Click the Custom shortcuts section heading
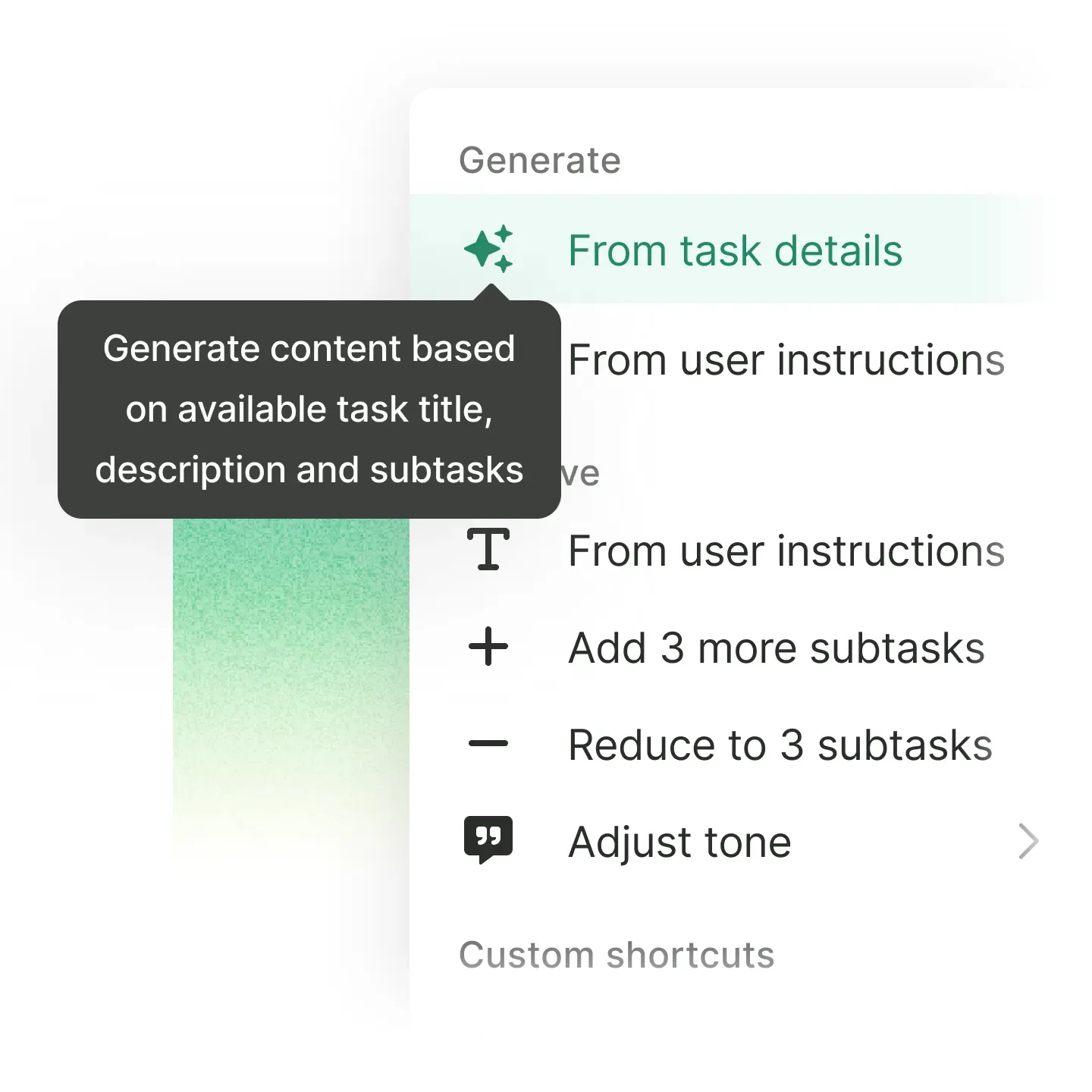 (x=617, y=955)
